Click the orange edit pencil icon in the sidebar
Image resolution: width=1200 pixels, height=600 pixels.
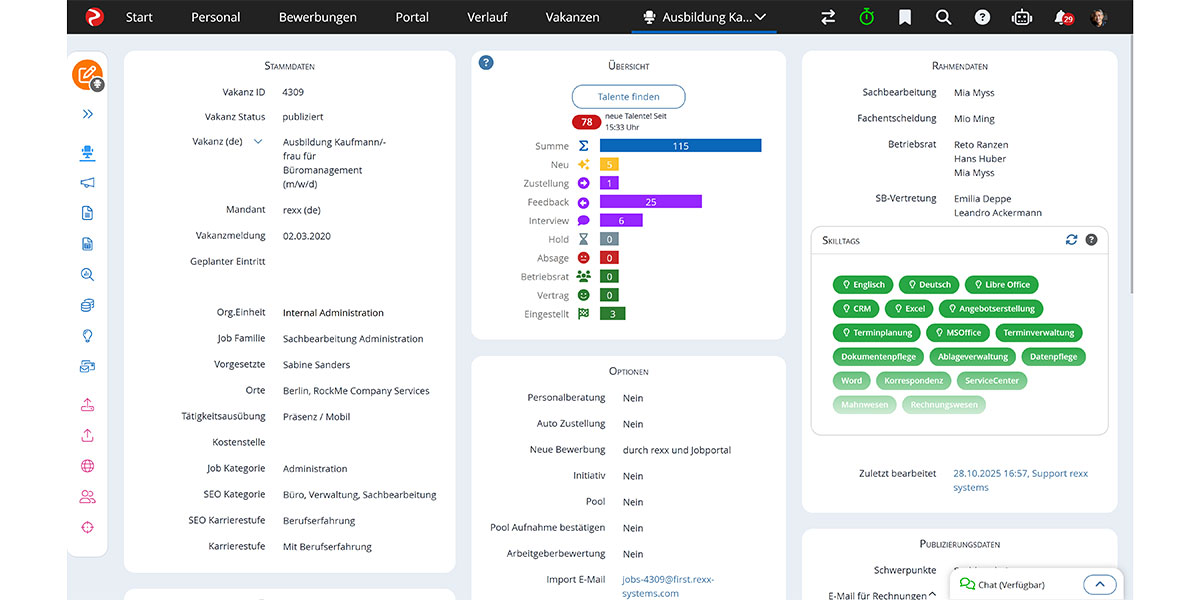(85, 73)
